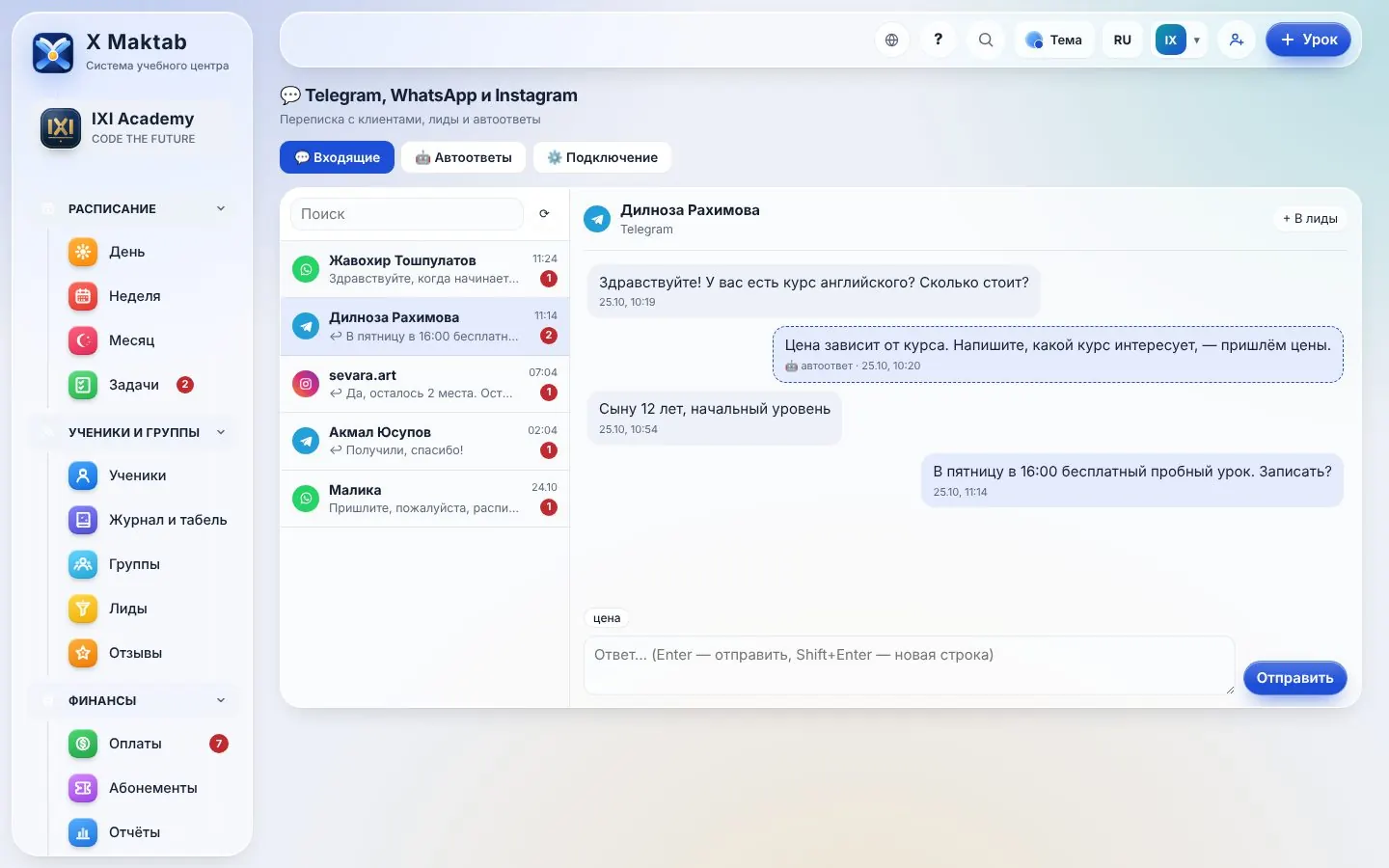Focus the Поиск search field
Viewport: 1389px width, 868px height.
click(x=407, y=214)
